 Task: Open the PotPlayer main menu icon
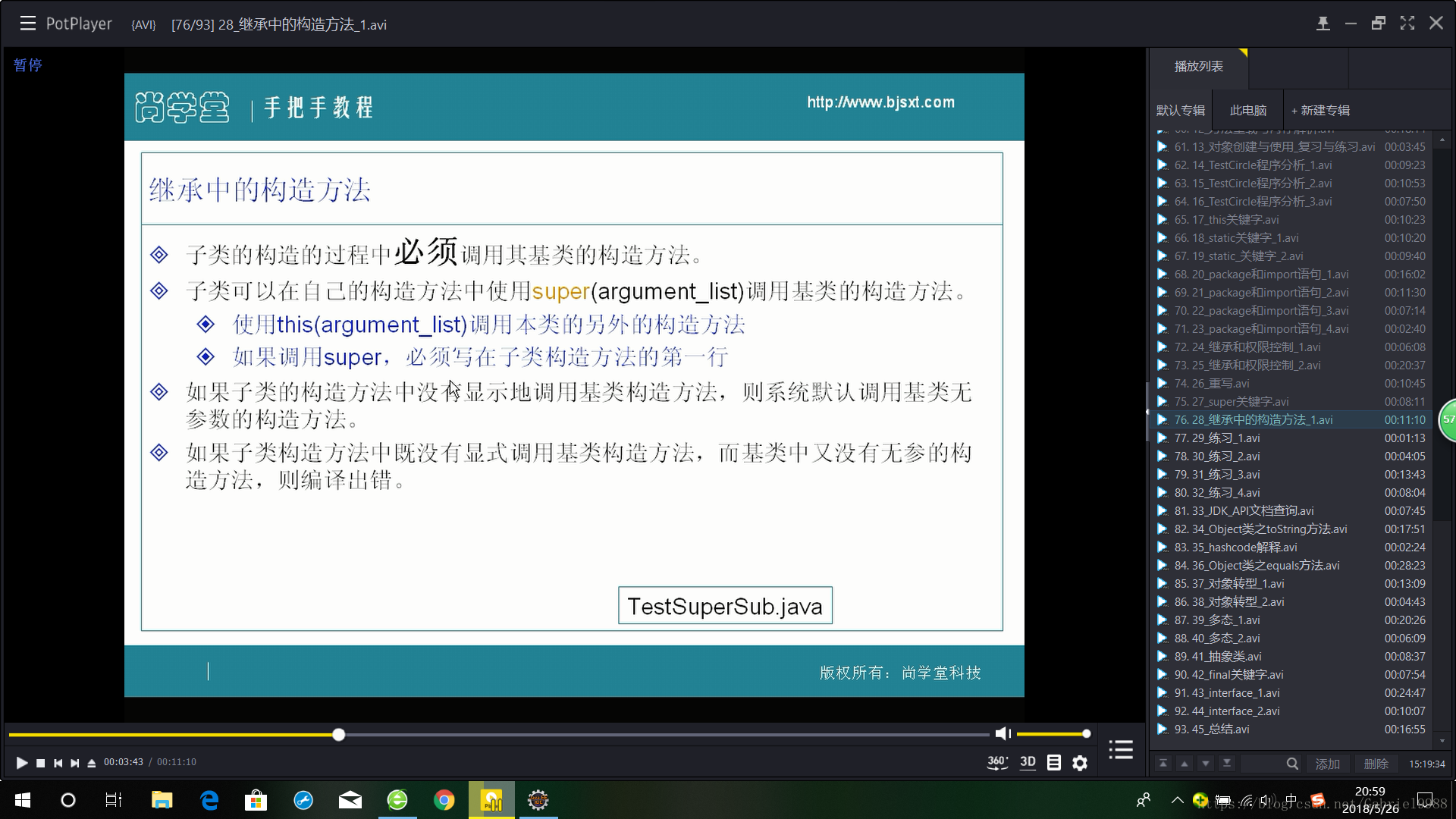click(28, 24)
